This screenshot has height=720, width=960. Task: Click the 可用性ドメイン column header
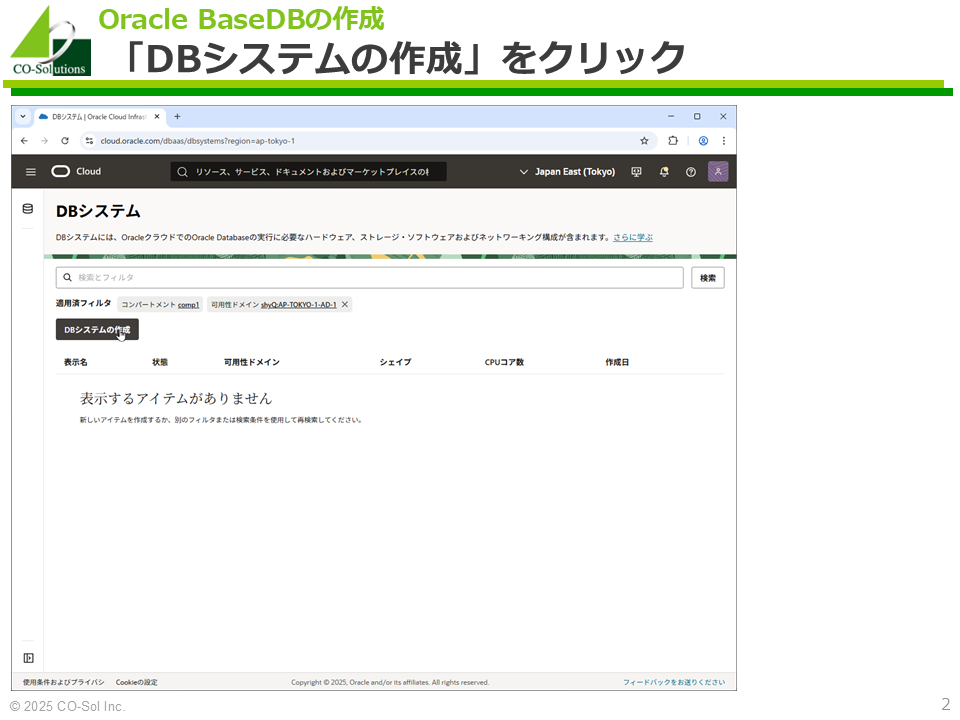252,362
